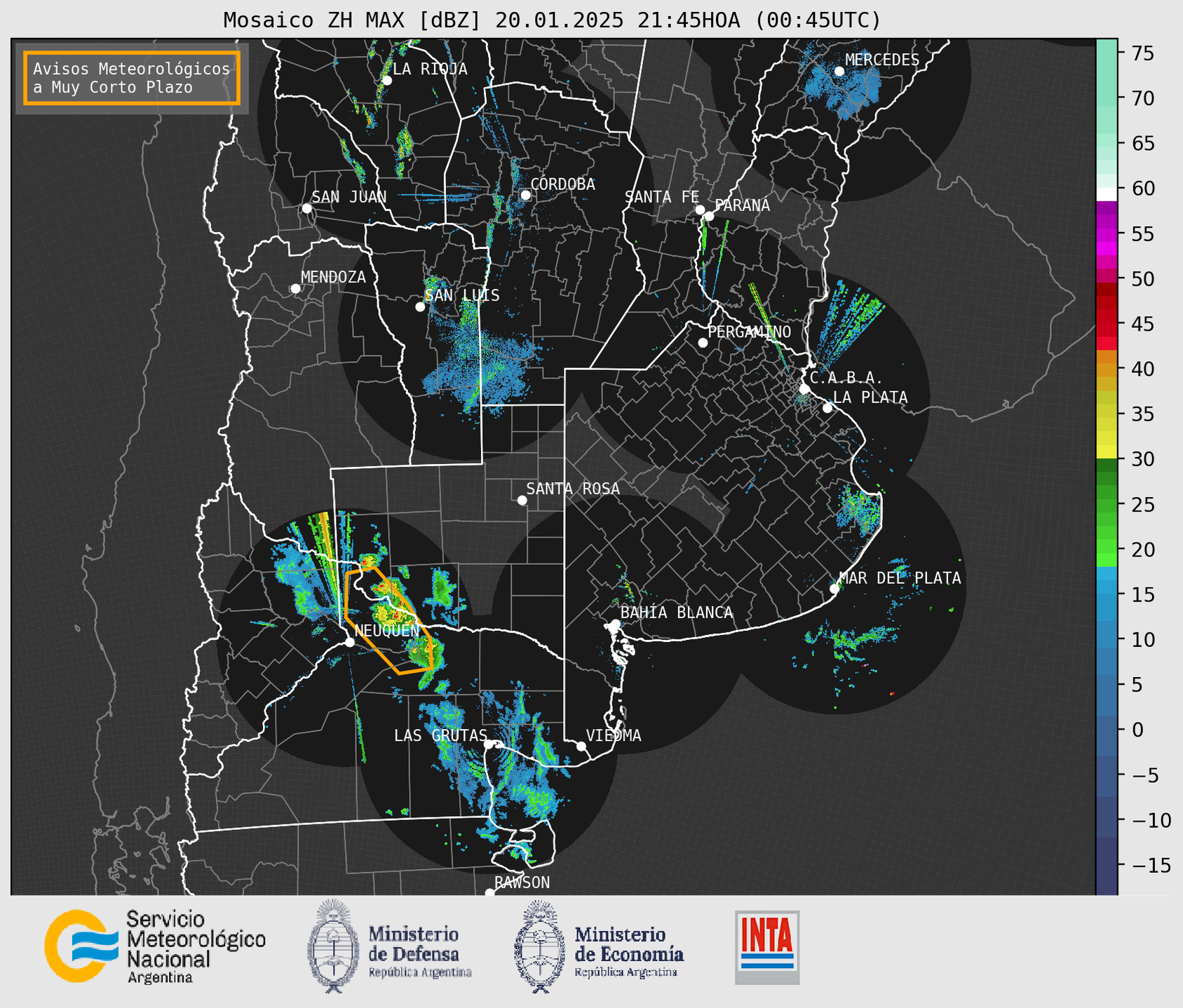This screenshot has width=1183, height=1008.
Task: Click the Servicio Meteorológico Nacional logo
Action: tap(155, 946)
